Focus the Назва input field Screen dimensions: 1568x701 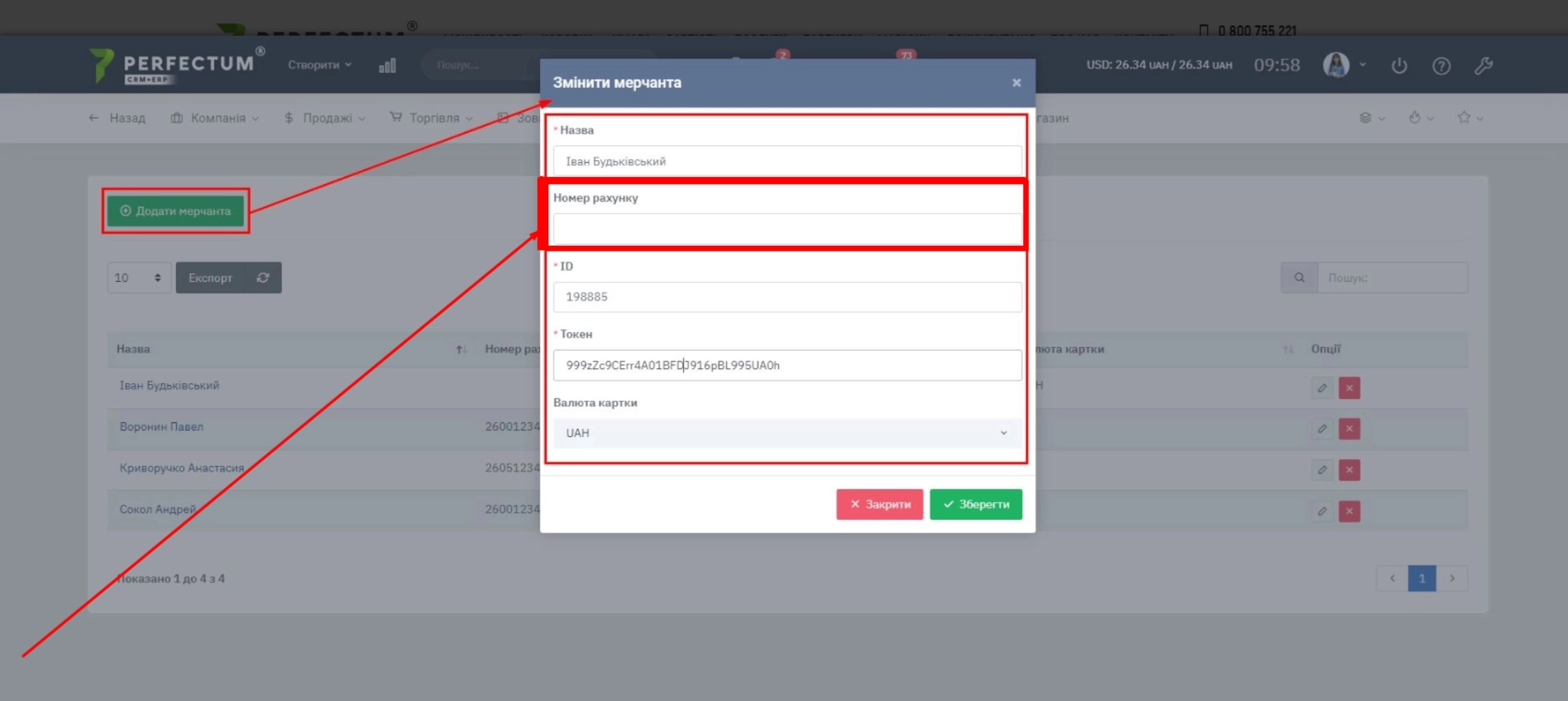(787, 161)
